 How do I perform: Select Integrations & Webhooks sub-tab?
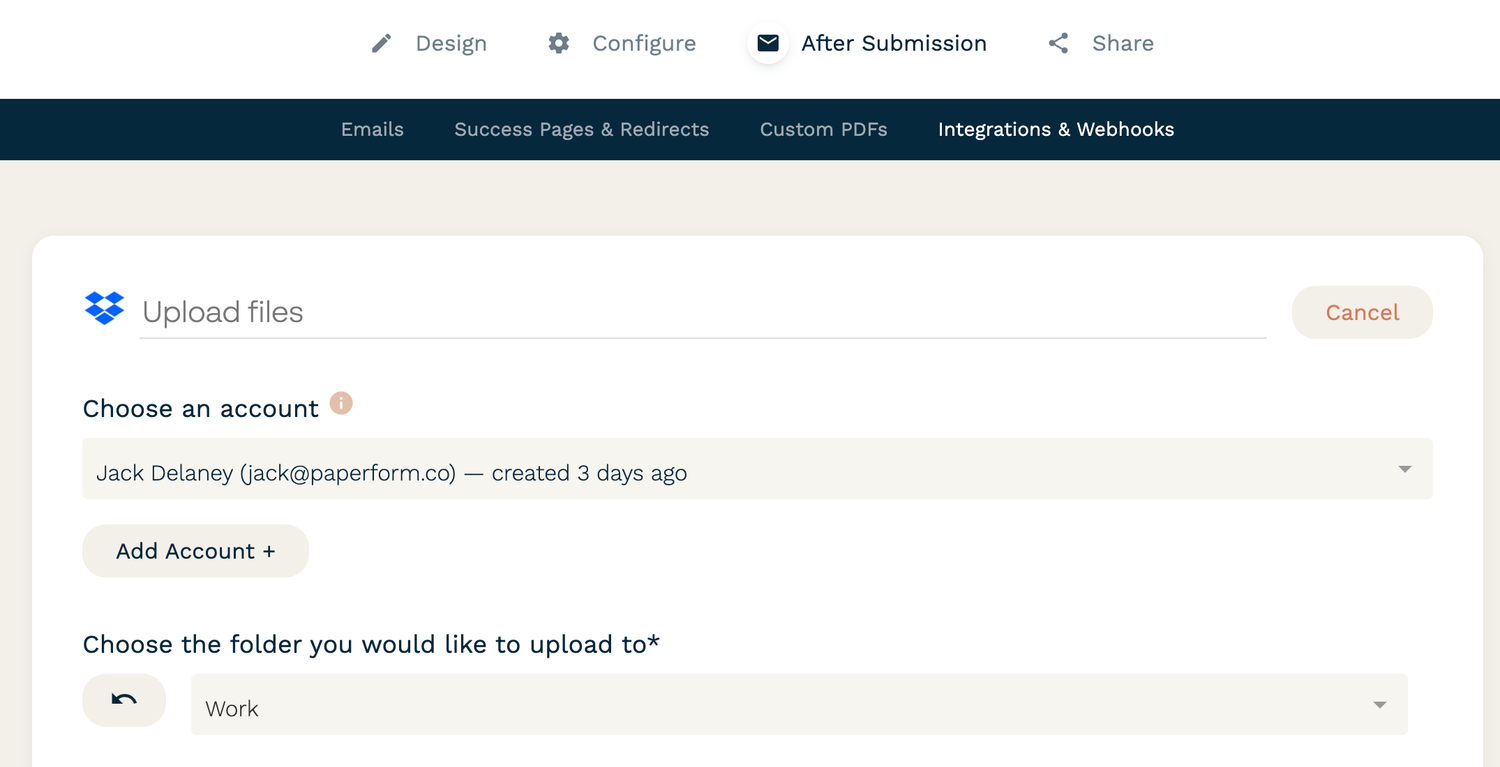point(1056,129)
